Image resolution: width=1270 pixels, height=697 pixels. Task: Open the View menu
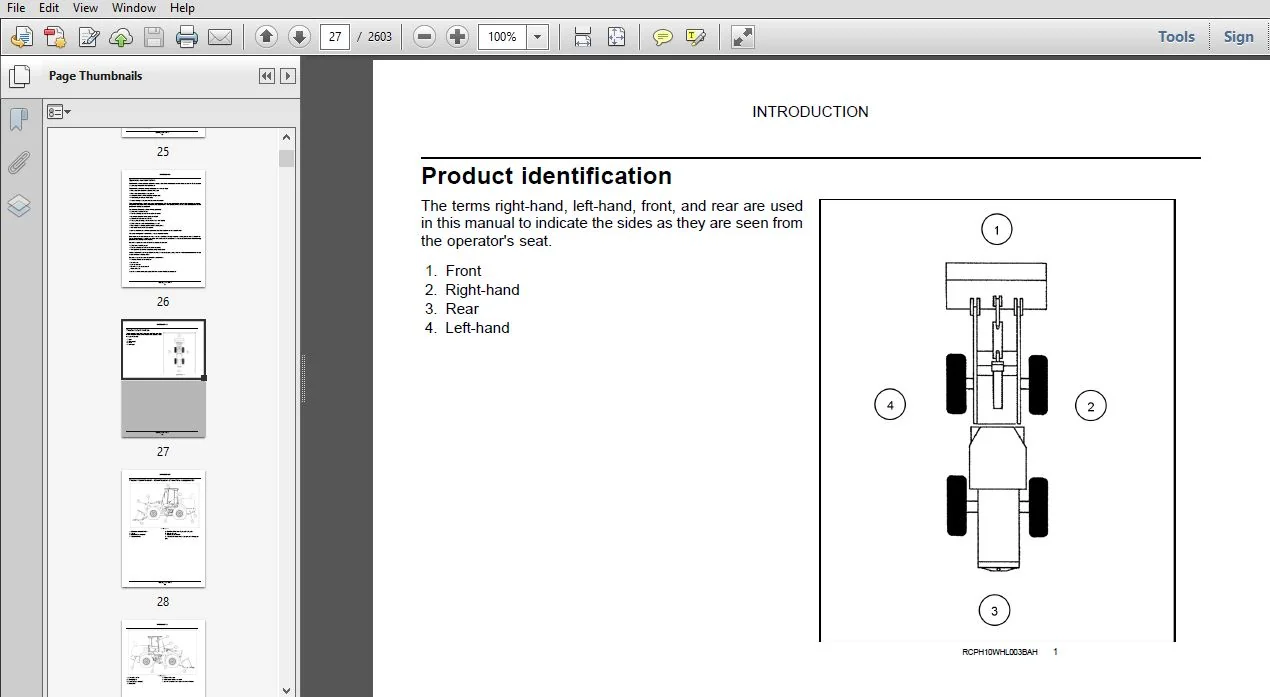[85, 8]
